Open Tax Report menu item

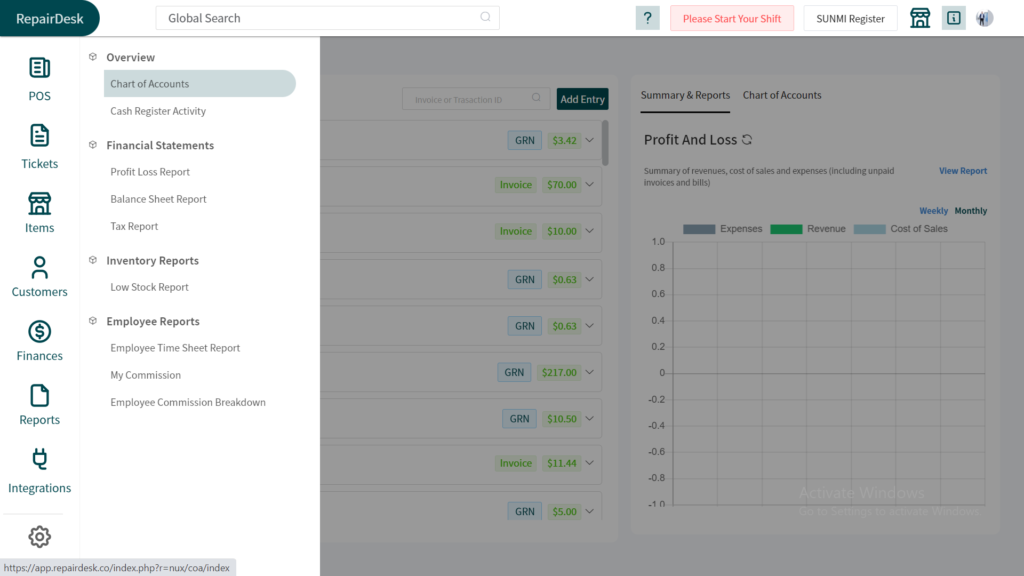[134, 226]
